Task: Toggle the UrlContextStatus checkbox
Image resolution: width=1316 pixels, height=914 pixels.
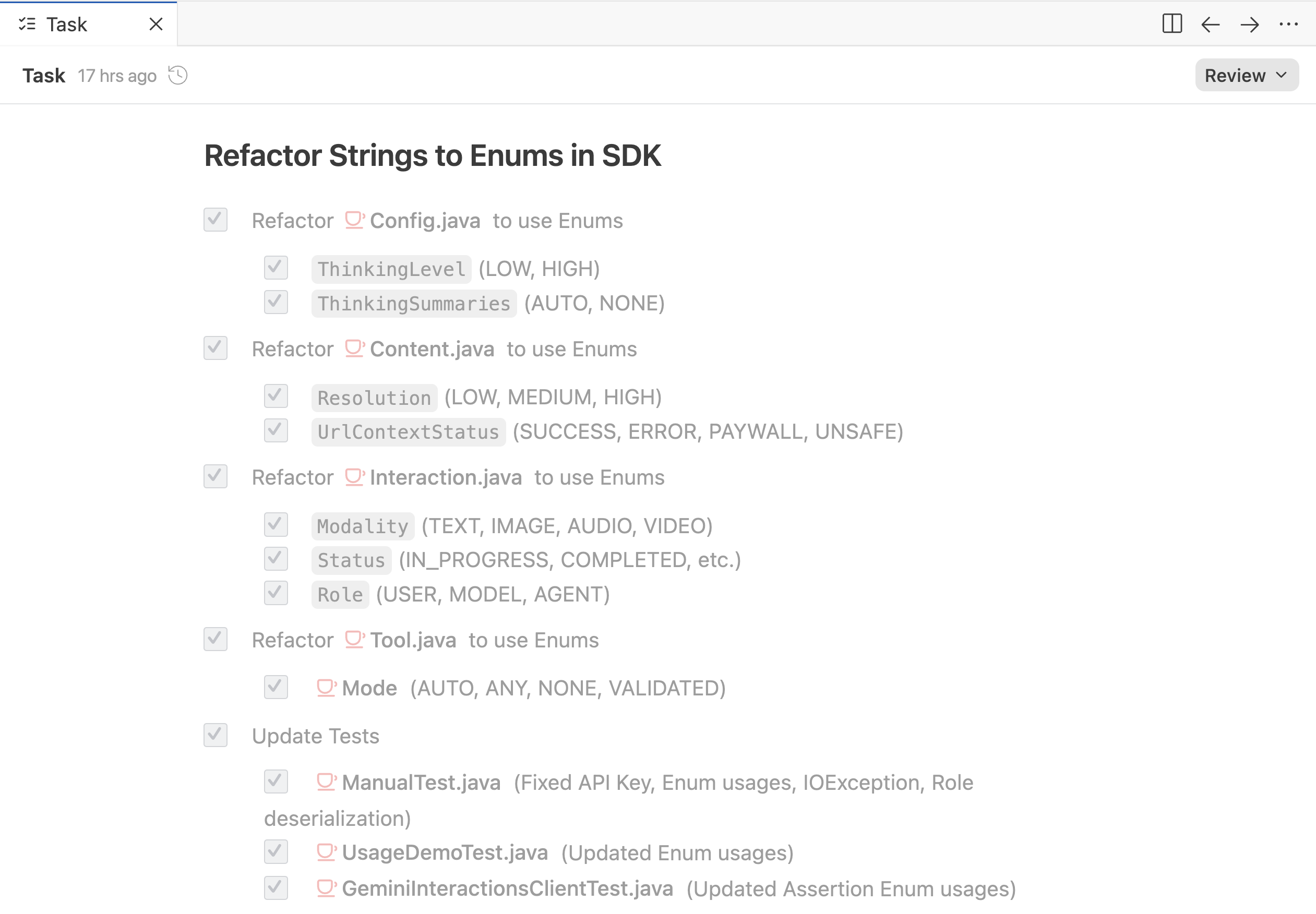Action: tap(276, 430)
